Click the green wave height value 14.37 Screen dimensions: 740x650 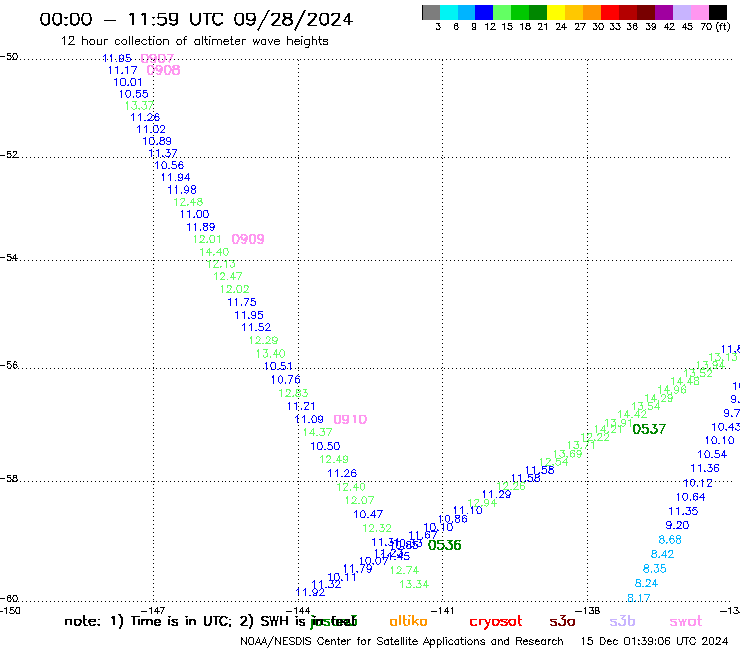(x=318, y=432)
